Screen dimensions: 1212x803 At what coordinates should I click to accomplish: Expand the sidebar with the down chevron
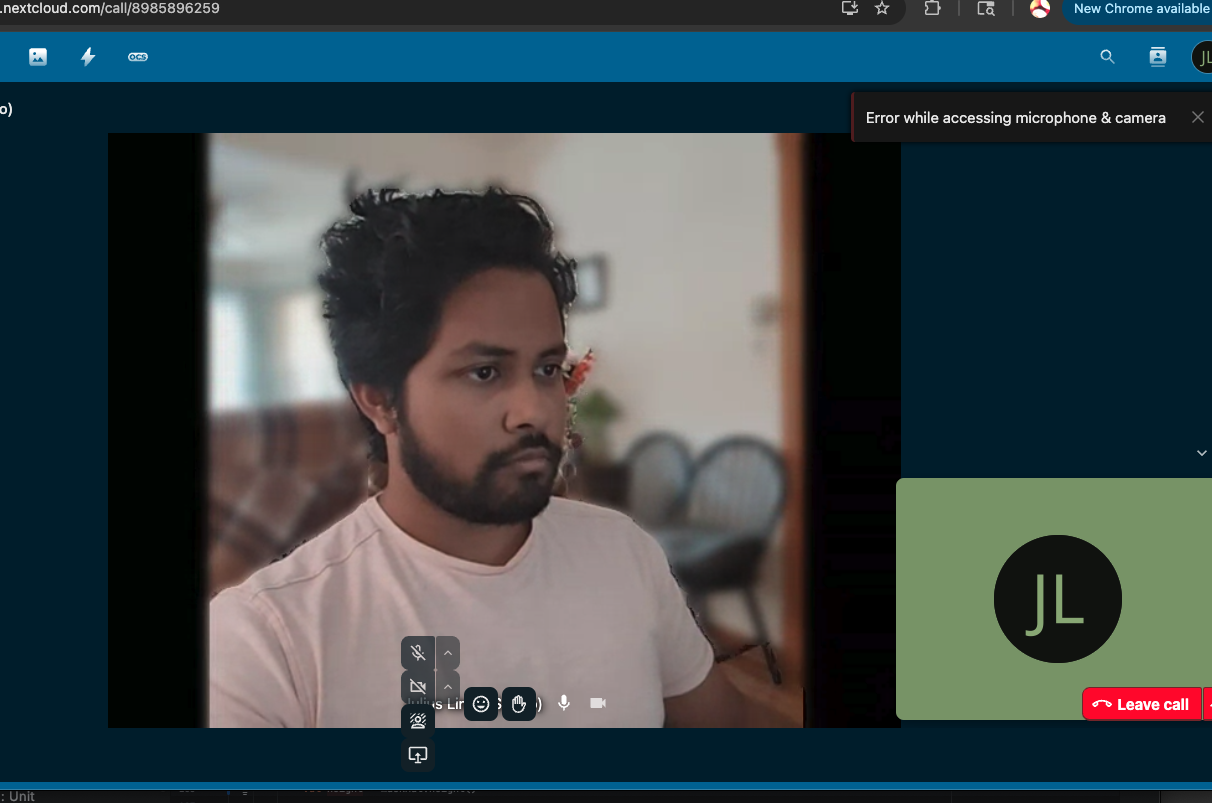(x=1201, y=453)
